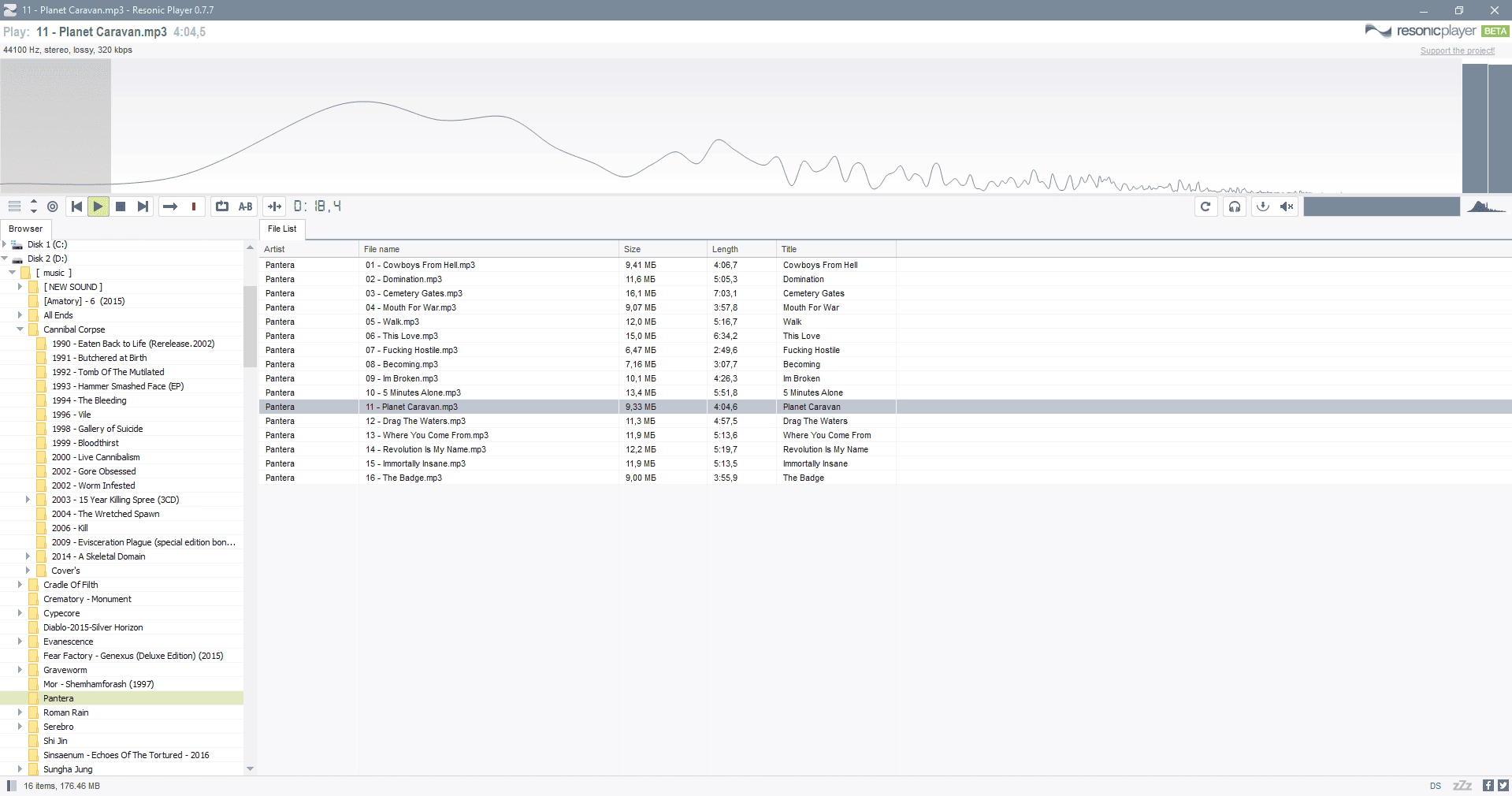Toggle repeat mode

pos(222,206)
